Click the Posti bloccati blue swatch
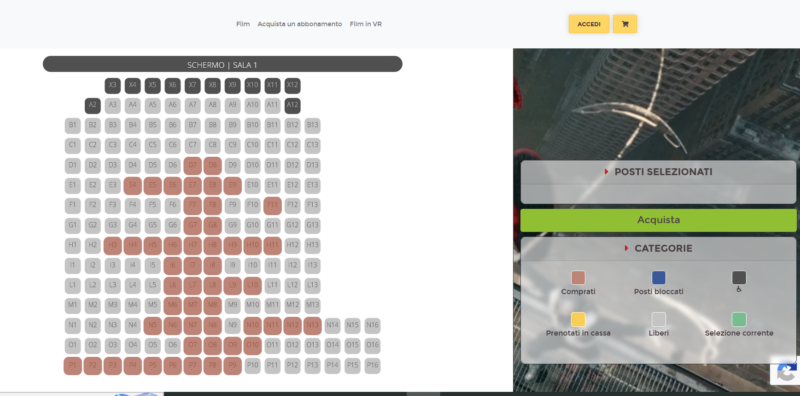800x396 pixels. tap(659, 278)
